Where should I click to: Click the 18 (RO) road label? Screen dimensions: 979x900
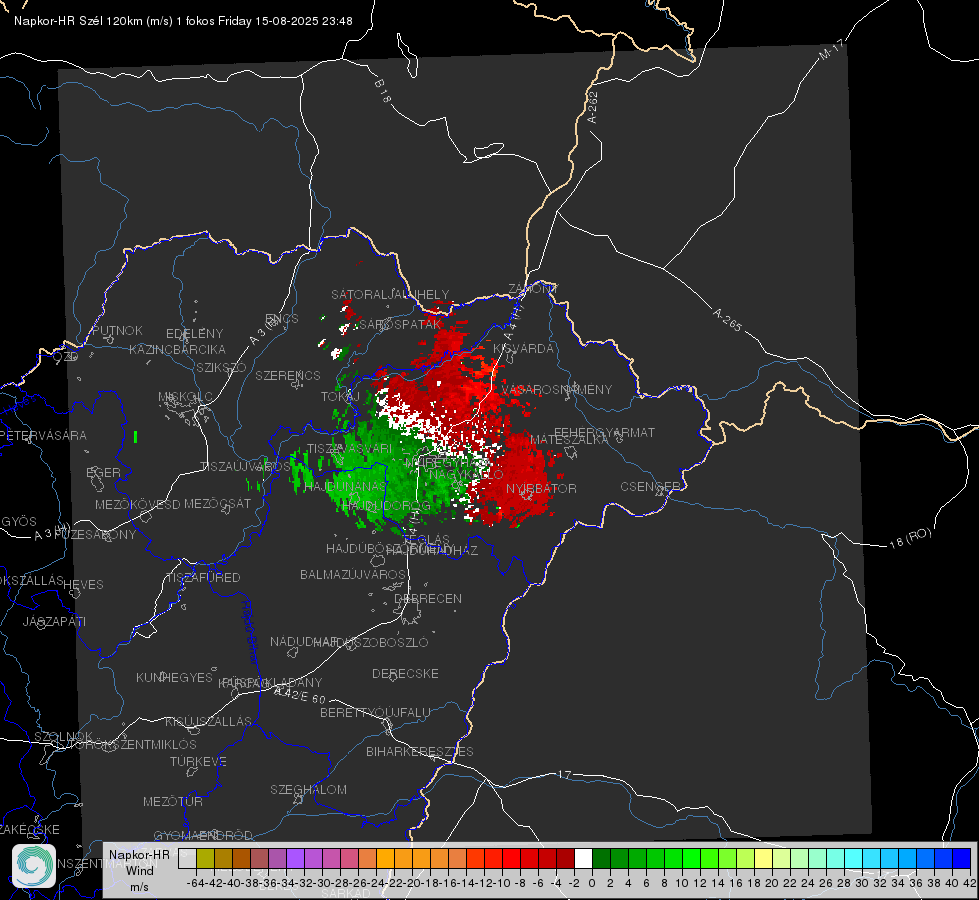[x=910, y=538]
